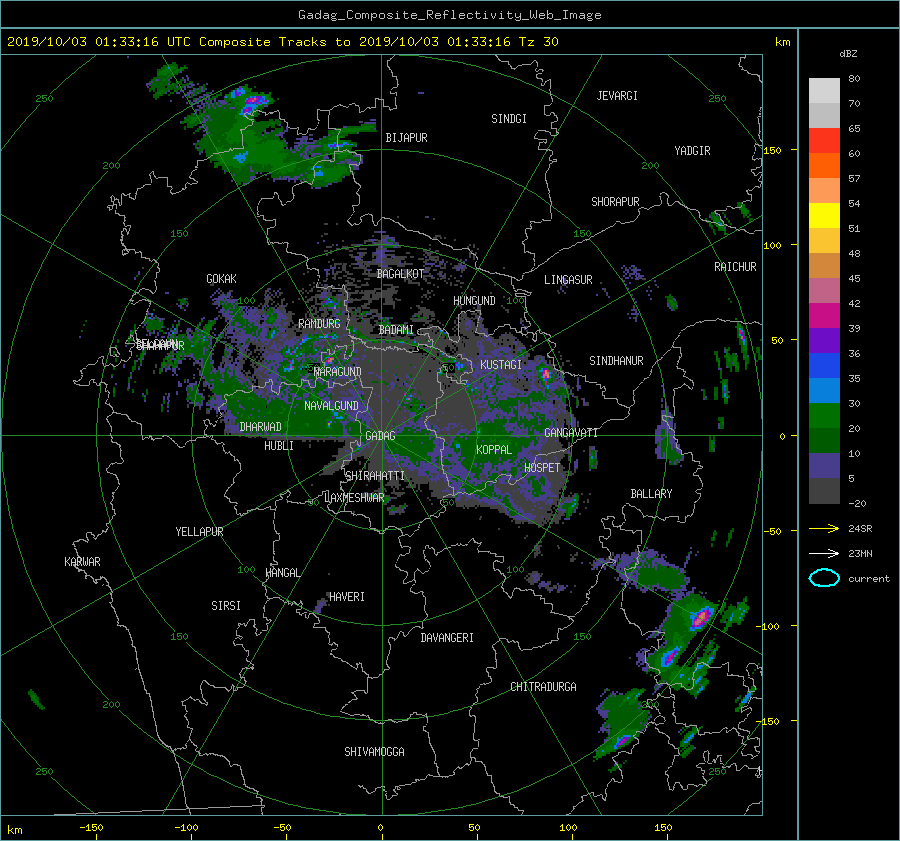Click the magenta echo core east of Kustagi
900x841 pixels.
click(545, 374)
